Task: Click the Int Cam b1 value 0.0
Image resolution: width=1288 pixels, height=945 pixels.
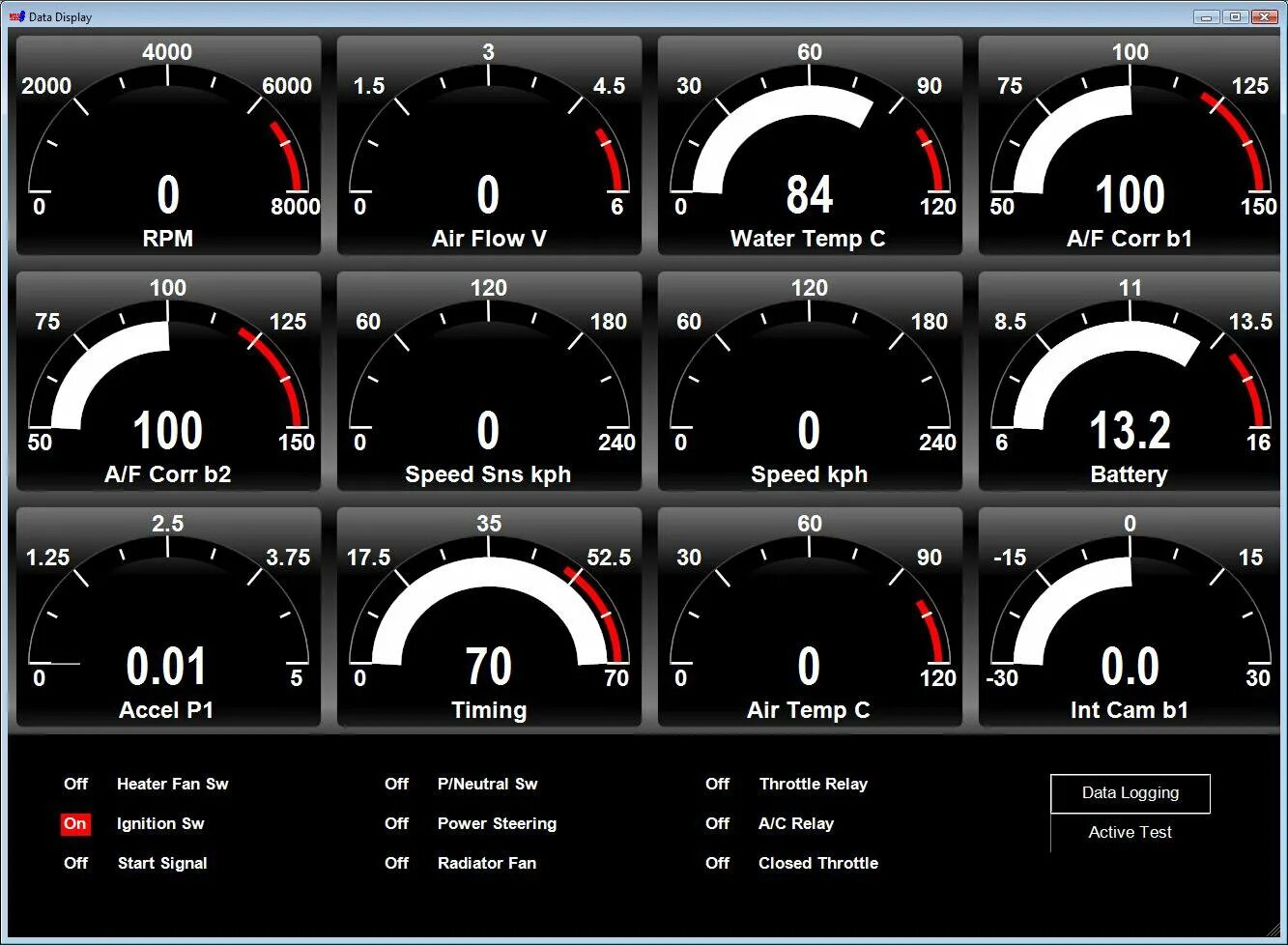Action: pyautogui.click(x=1130, y=666)
